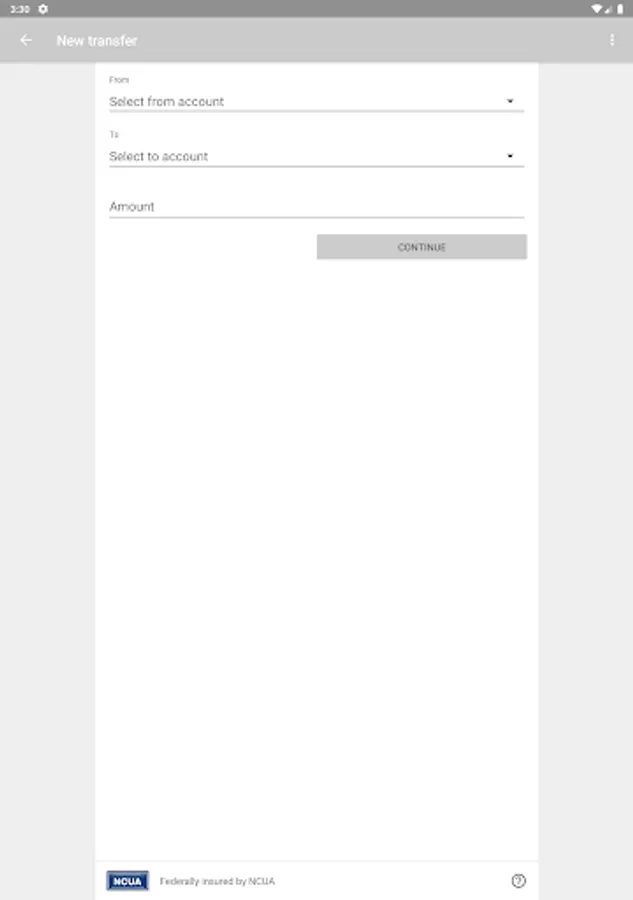Tap the Federally insured by NCUA text

coord(217,881)
